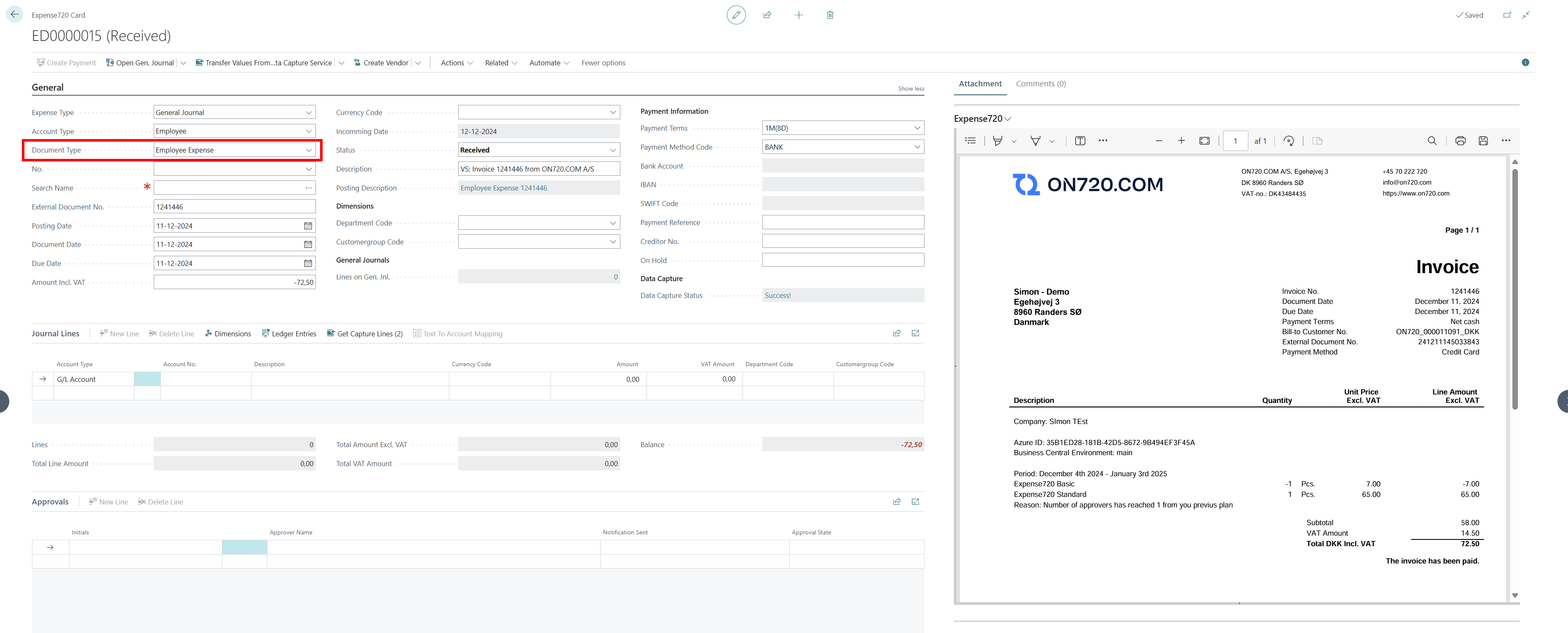Click Create Payment button
This screenshot has width=1568, height=633.
point(64,63)
